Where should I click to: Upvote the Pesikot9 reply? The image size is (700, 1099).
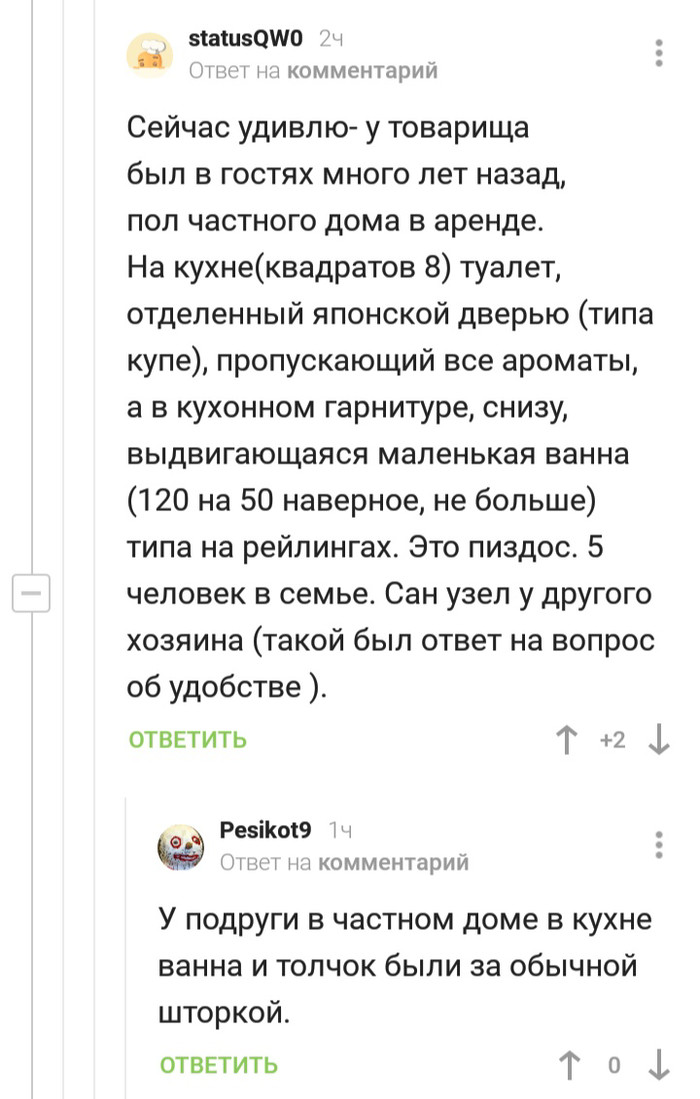point(568,1065)
